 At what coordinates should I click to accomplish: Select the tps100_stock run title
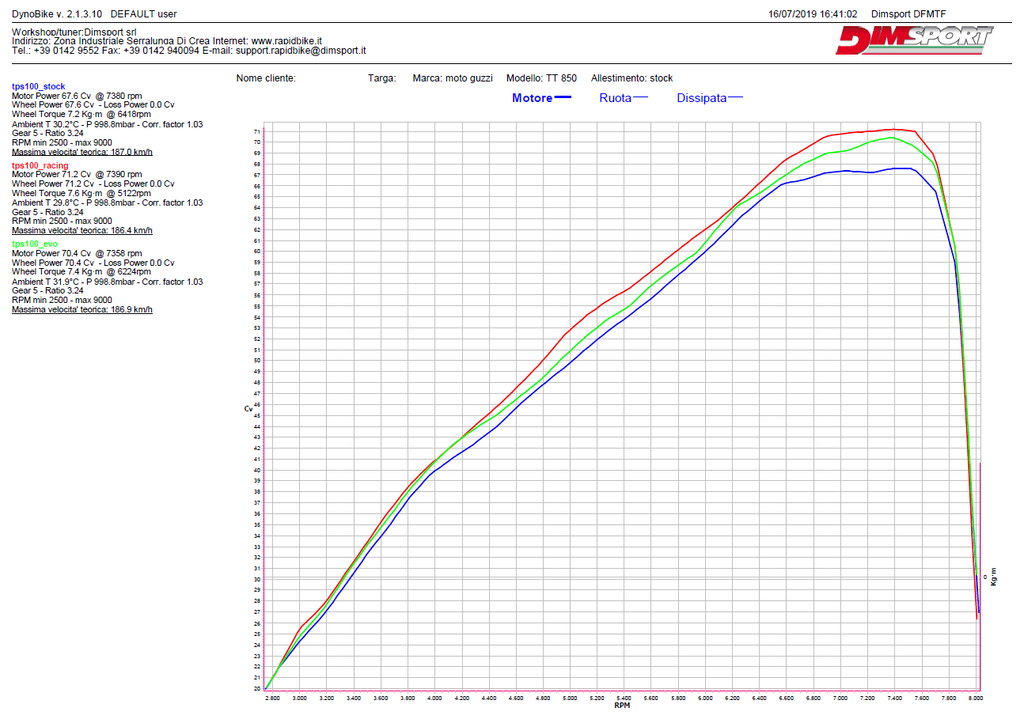click(x=39, y=86)
